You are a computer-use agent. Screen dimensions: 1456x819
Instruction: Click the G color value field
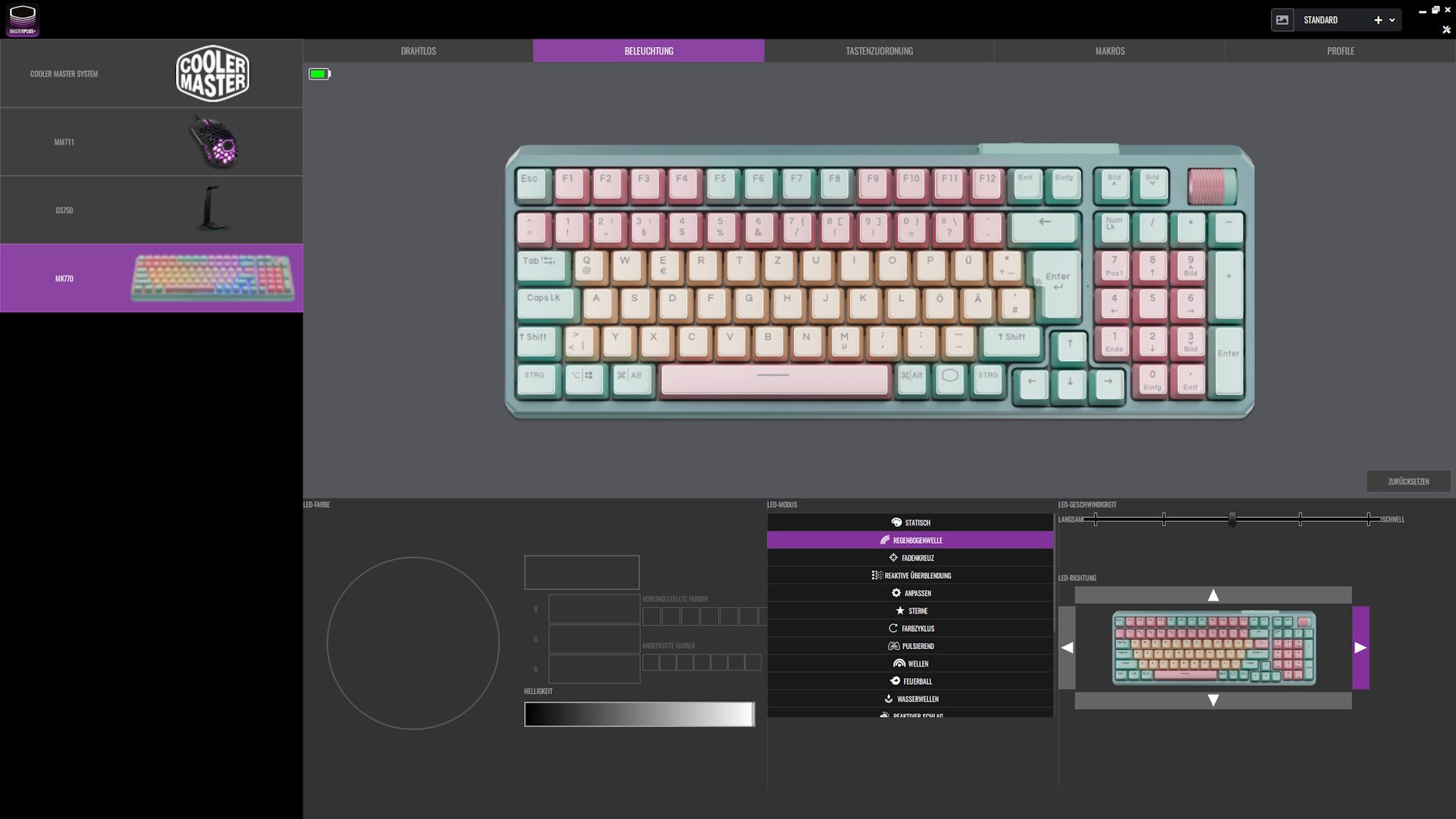click(x=594, y=639)
